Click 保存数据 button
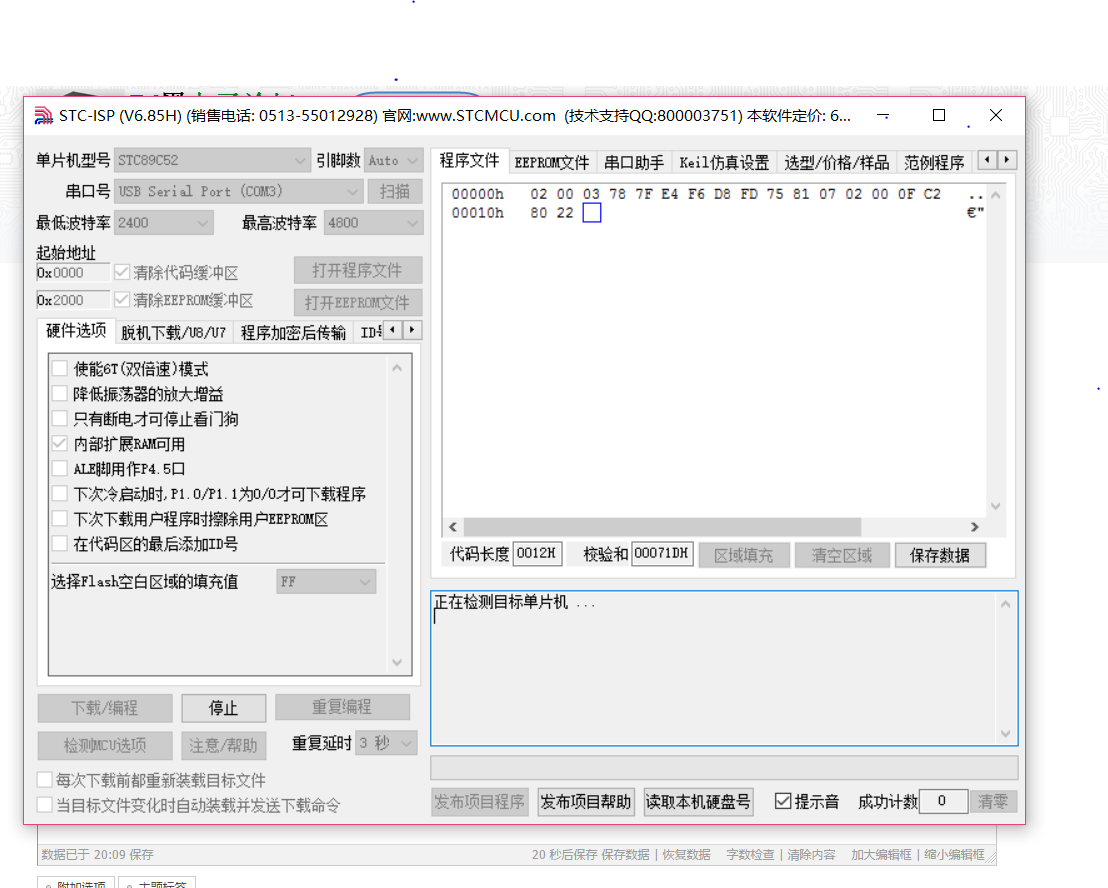The image size is (1108, 888). point(939,555)
